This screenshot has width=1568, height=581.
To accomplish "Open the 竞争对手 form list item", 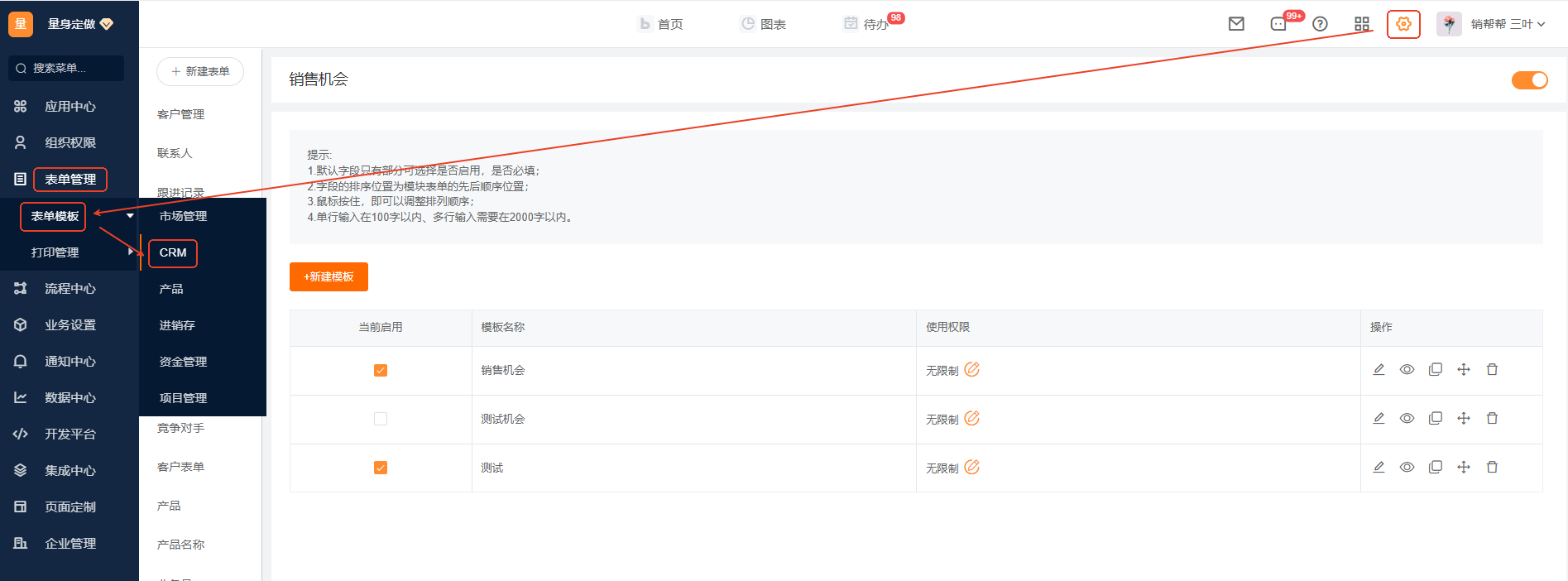I will tap(180, 428).
